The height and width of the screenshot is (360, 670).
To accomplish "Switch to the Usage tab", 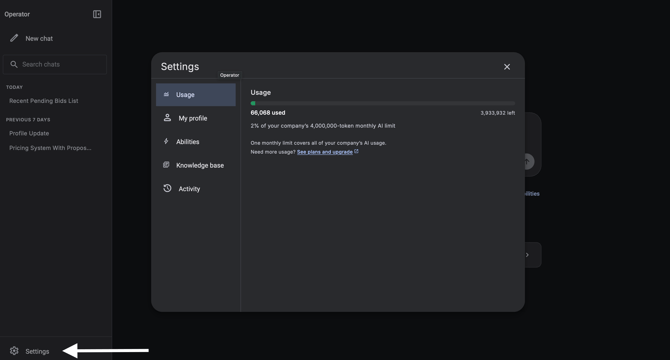I will 196,94.
